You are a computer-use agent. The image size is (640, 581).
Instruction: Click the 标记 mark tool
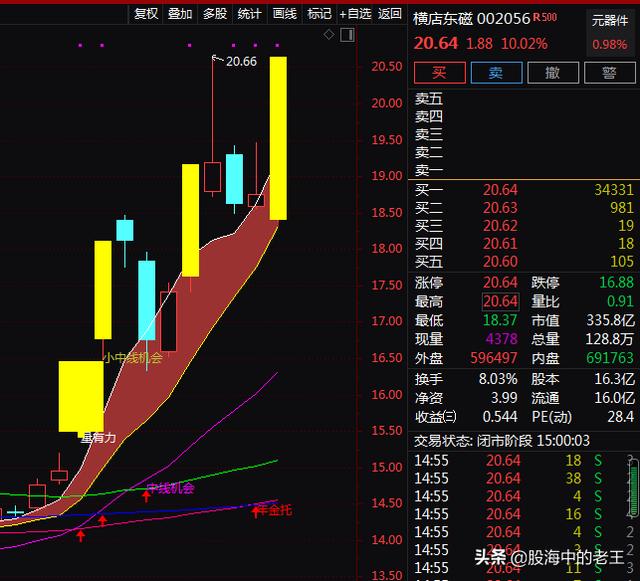319,13
